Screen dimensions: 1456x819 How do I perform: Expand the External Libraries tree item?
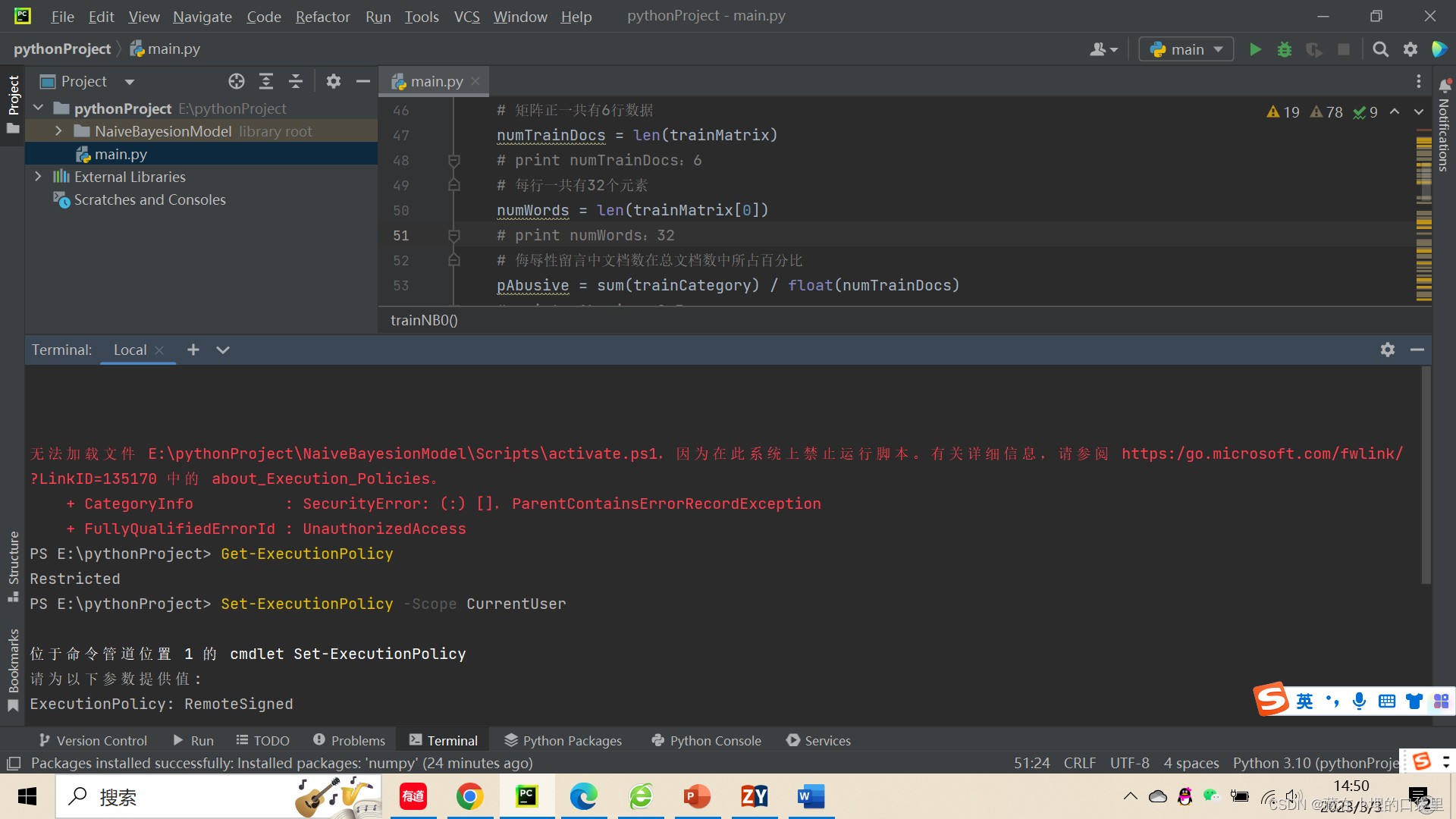pyautogui.click(x=37, y=176)
